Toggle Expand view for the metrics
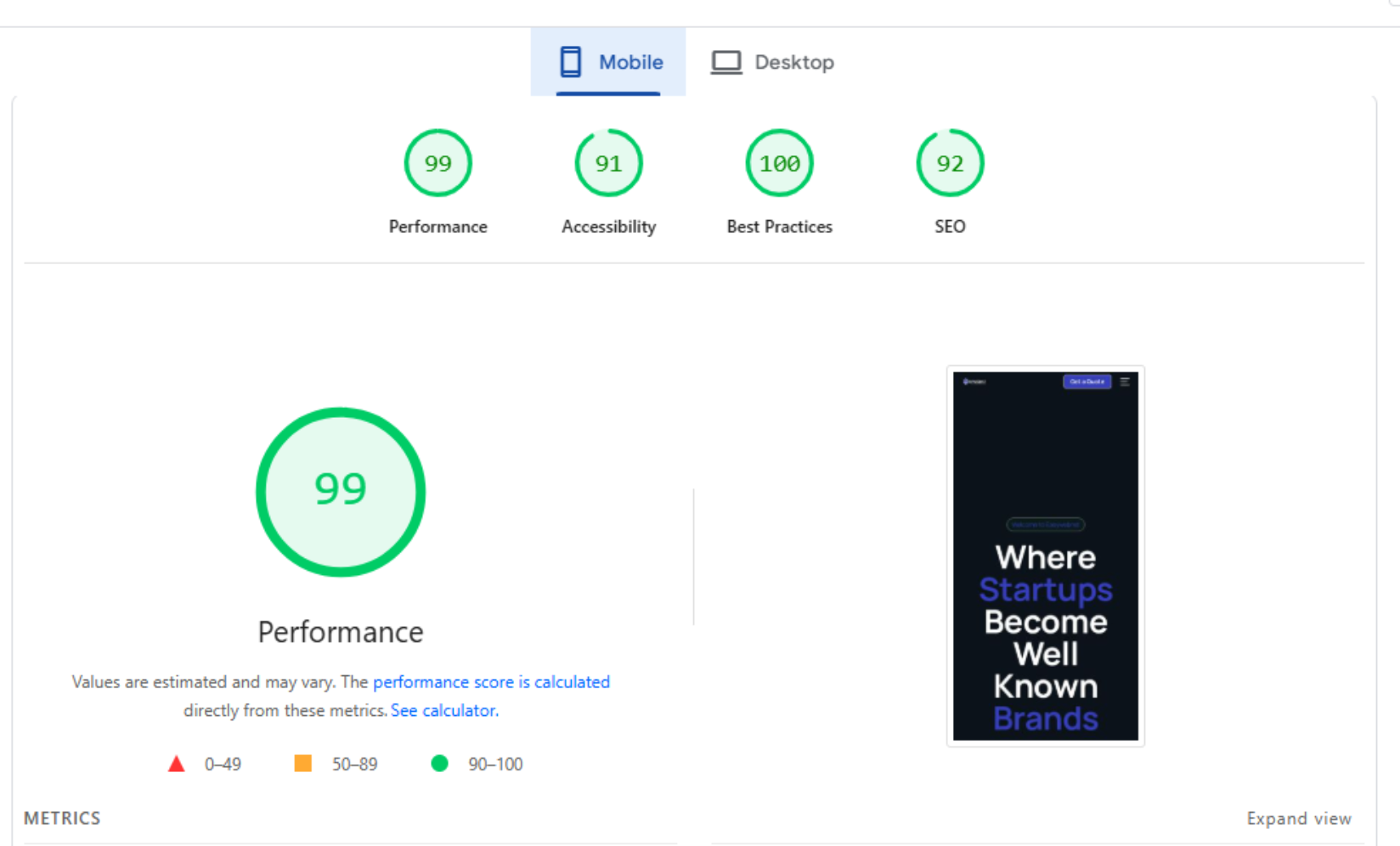Screen dimensions: 1400x846 (x=1298, y=818)
